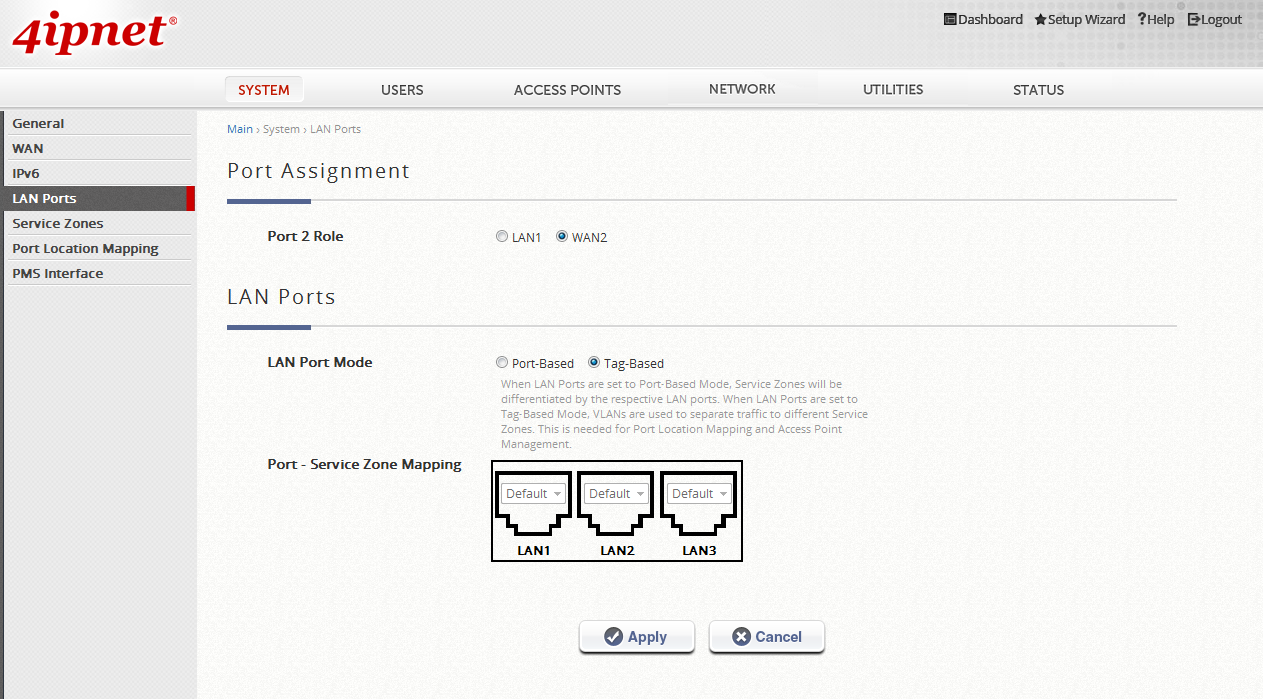
Task: Open the USERS section
Action: [402, 89]
